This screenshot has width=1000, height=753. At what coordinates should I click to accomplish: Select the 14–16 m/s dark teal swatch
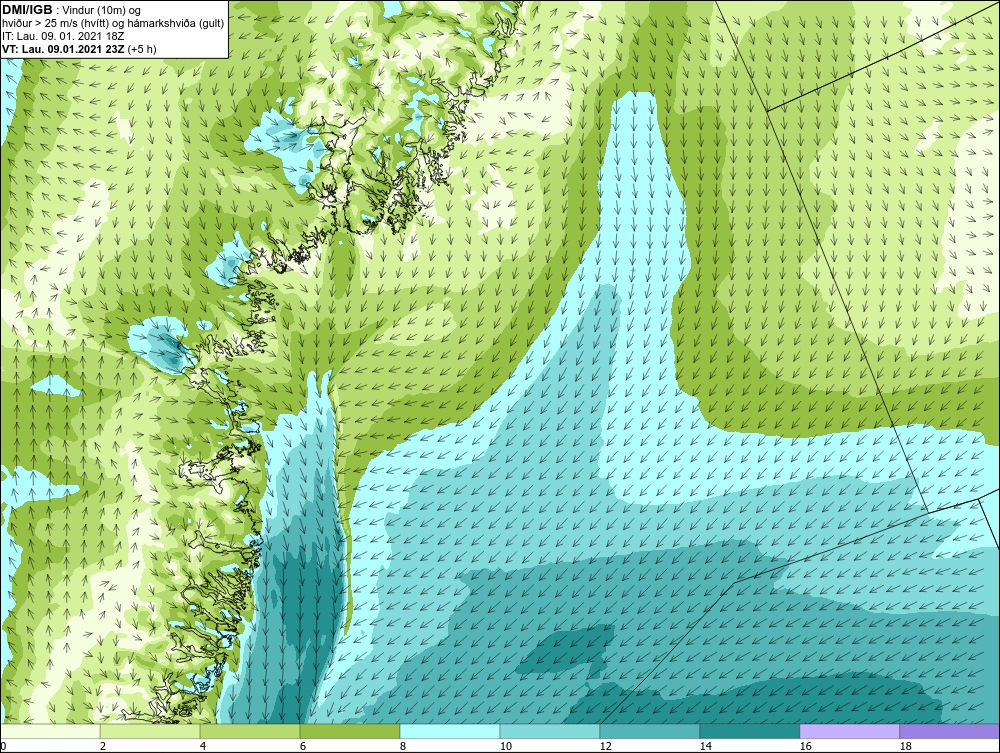click(x=749, y=731)
